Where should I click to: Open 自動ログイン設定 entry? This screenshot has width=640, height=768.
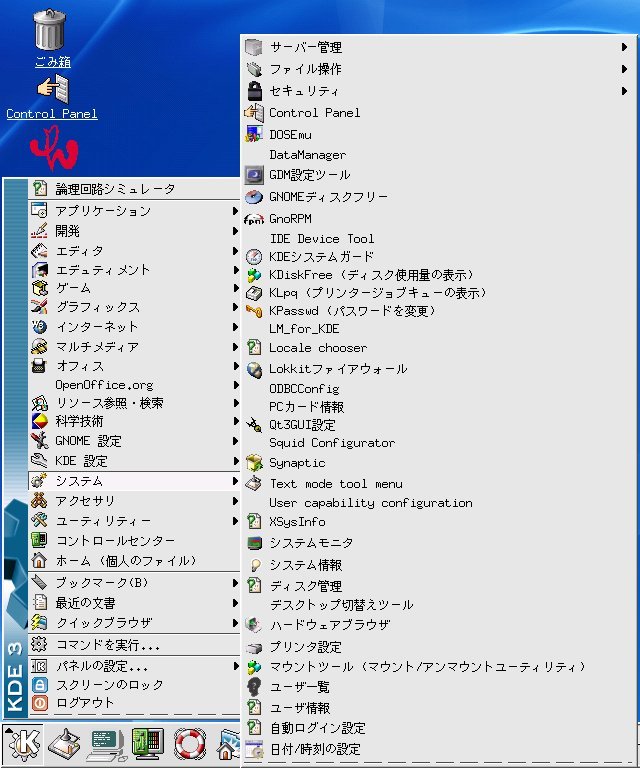tap(439, 728)
